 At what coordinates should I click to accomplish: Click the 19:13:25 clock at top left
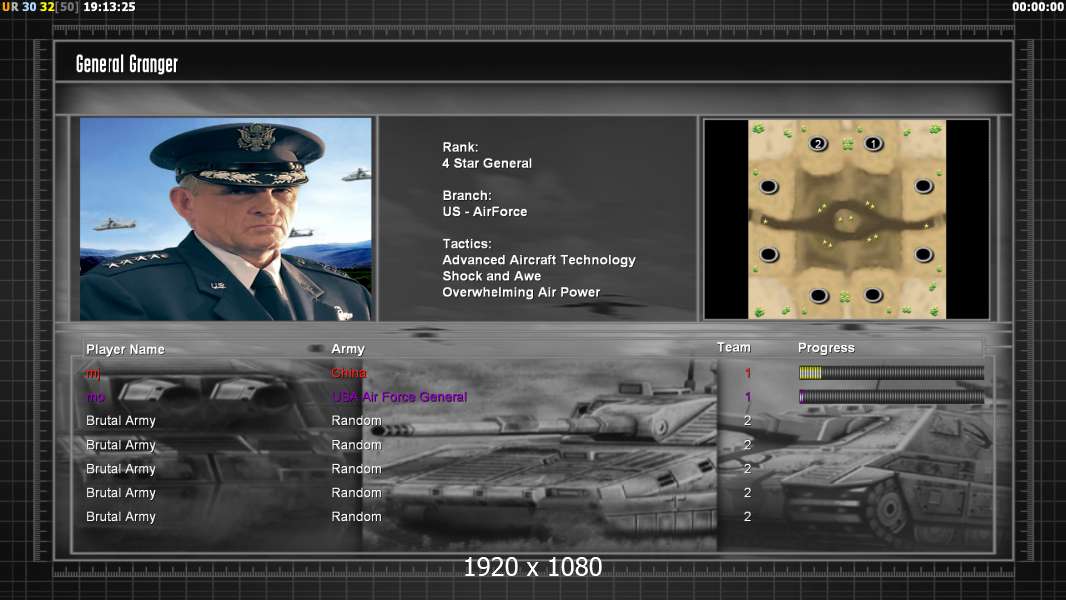click(x=109, y=7)
